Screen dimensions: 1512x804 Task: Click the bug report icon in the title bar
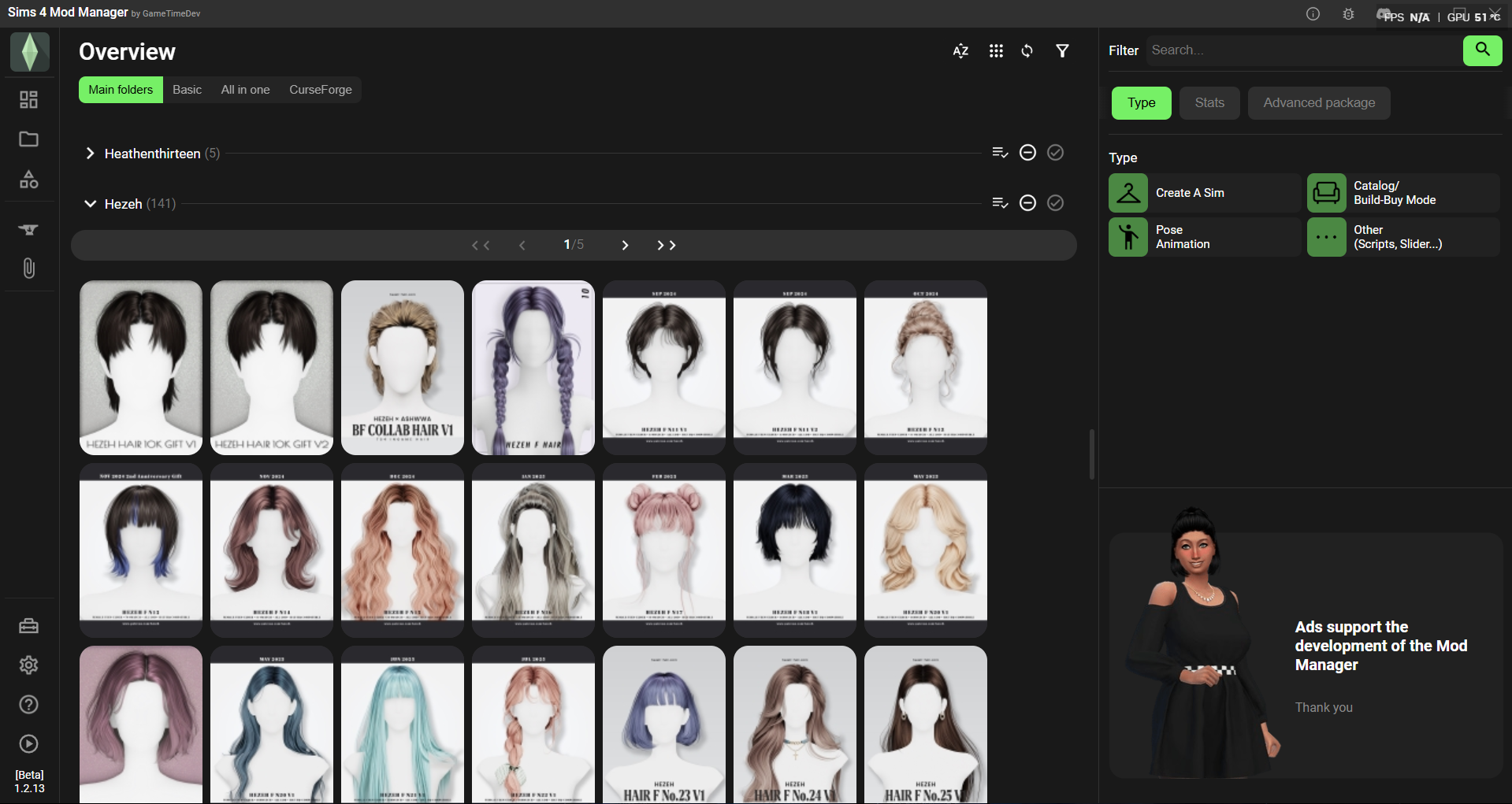tap(1349, 14)
